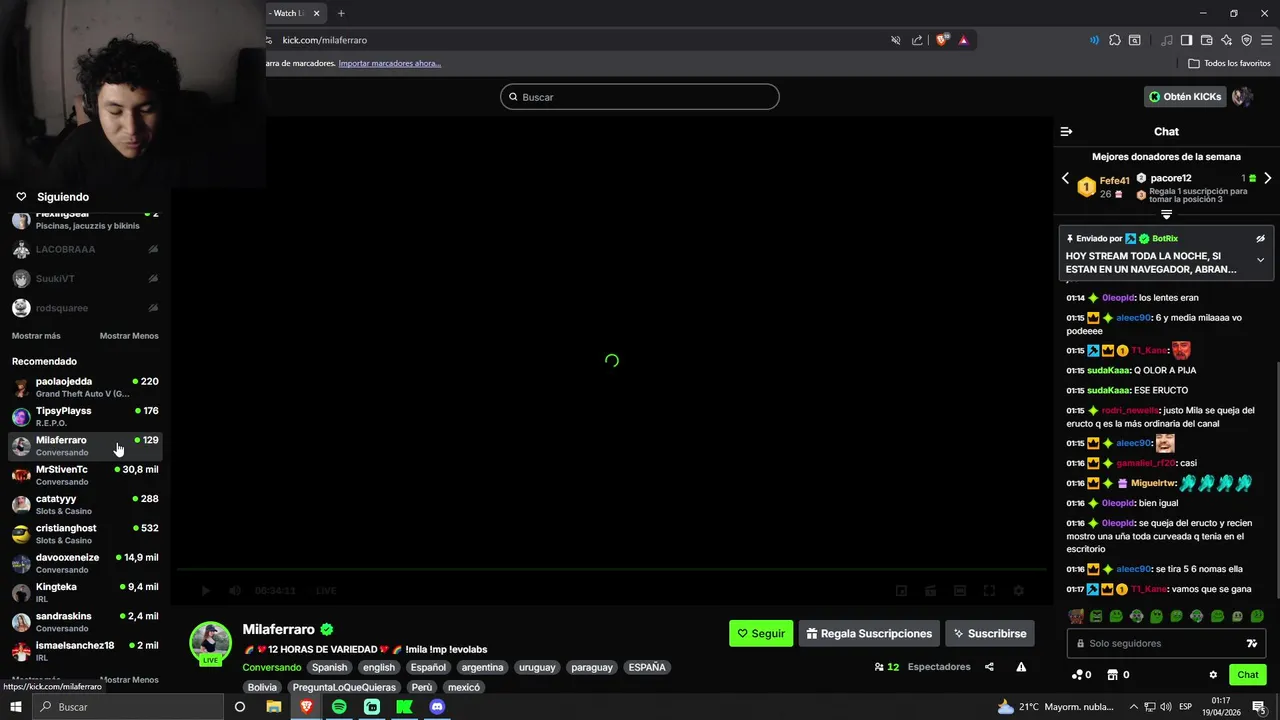
Task: Open TipsyPlayss recommended channel
Action: tap(85, 416)
